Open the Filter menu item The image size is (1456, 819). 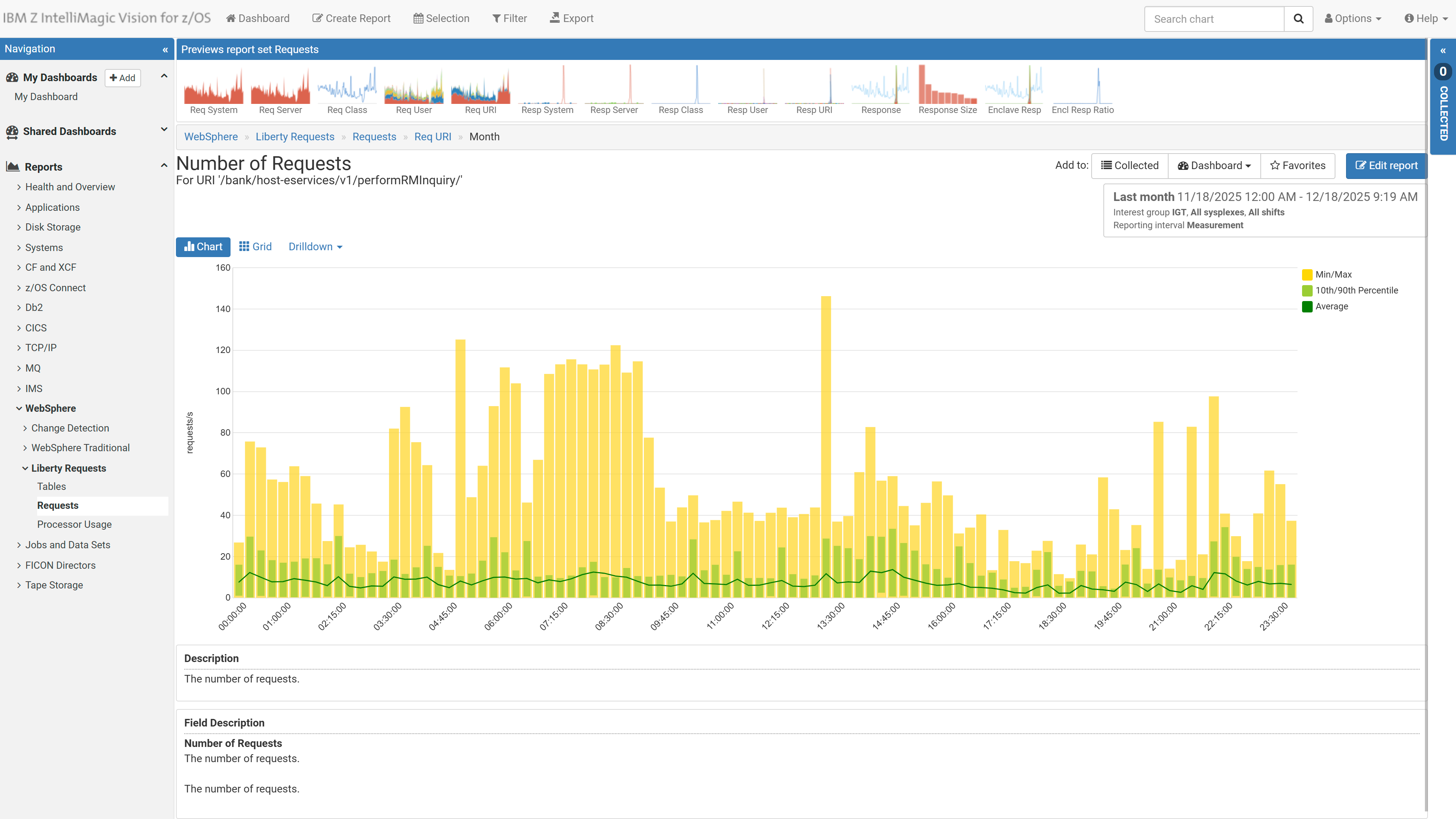(509, 19)
